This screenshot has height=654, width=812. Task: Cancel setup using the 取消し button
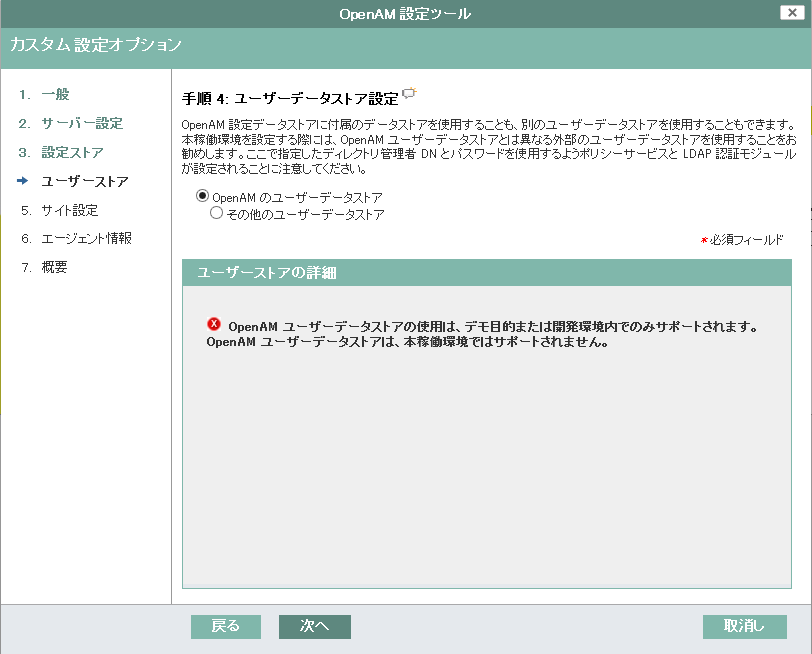pos(744,626)
